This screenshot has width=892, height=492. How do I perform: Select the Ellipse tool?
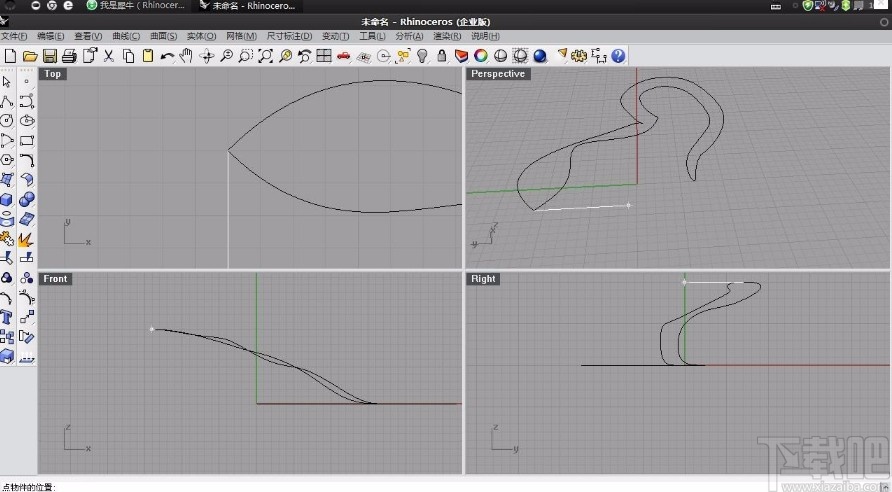pos(27,121)
